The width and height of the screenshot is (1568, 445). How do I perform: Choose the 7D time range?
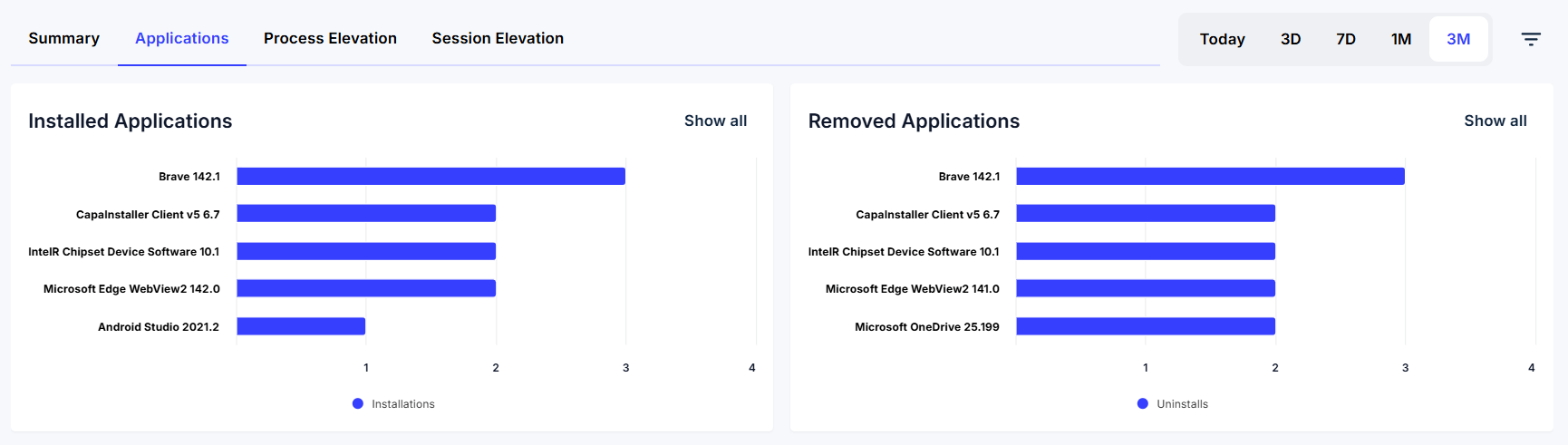click(x=1346, y=39)
